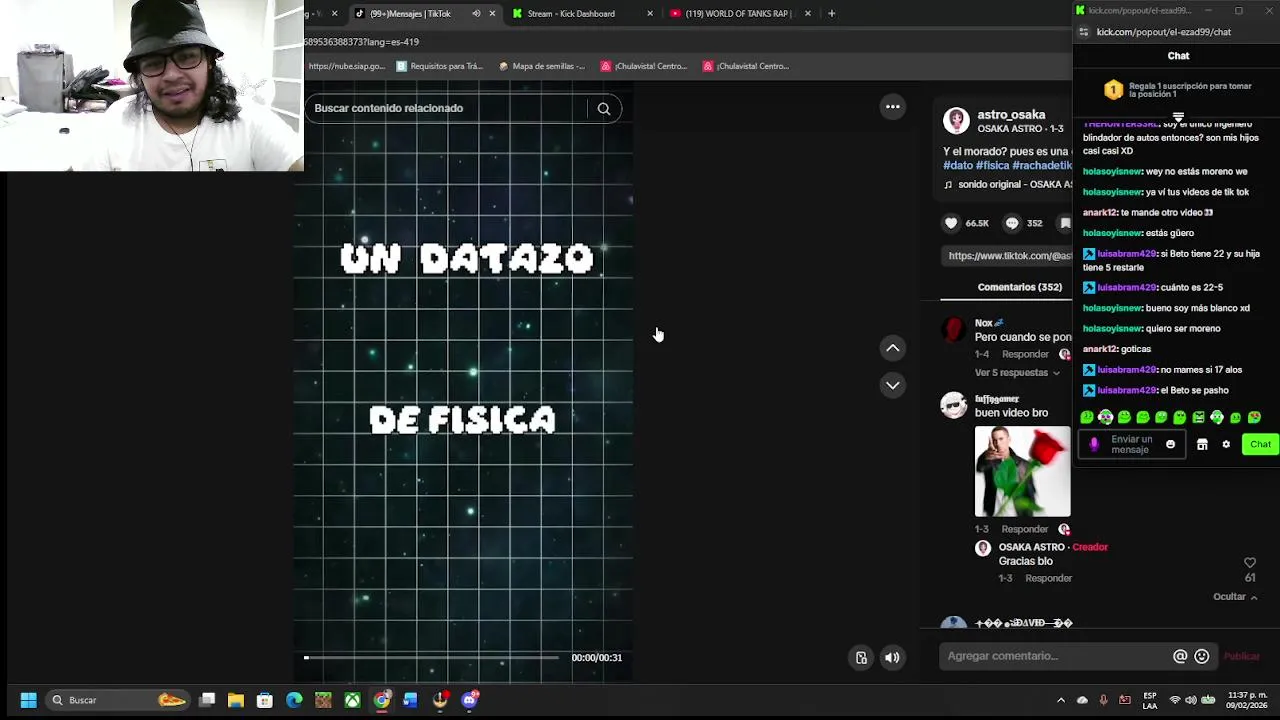Viewport: 1280px width, 720px height.
Task: Pick the first green Kick emote
Action: click(x=1087, y=417)
